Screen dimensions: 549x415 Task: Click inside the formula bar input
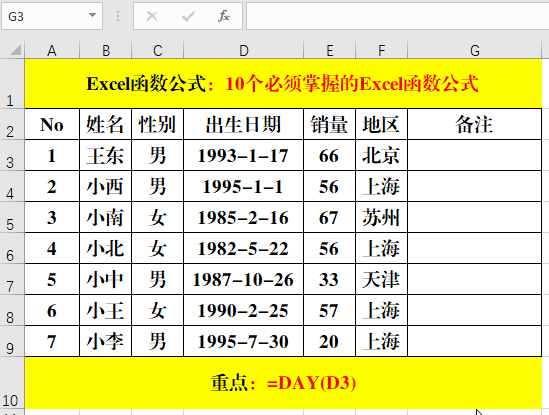[397, 16]
